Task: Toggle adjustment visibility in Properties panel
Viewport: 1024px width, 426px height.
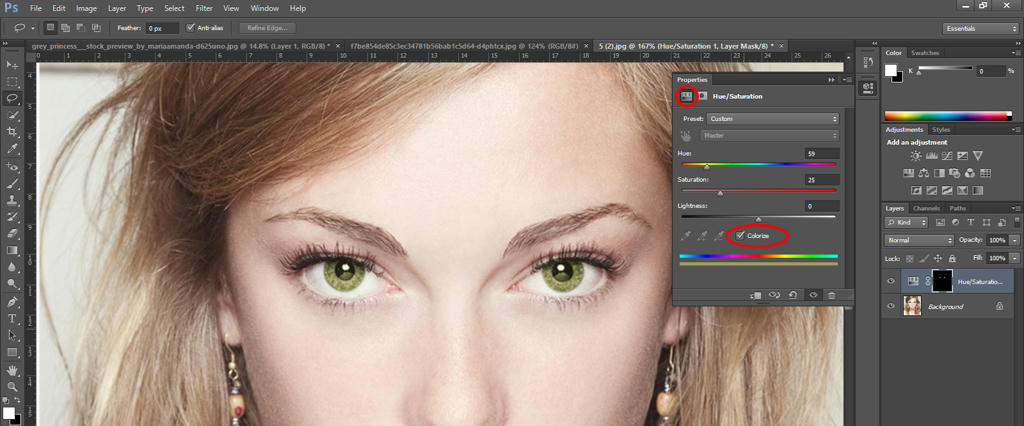Action: coord(813,295)
